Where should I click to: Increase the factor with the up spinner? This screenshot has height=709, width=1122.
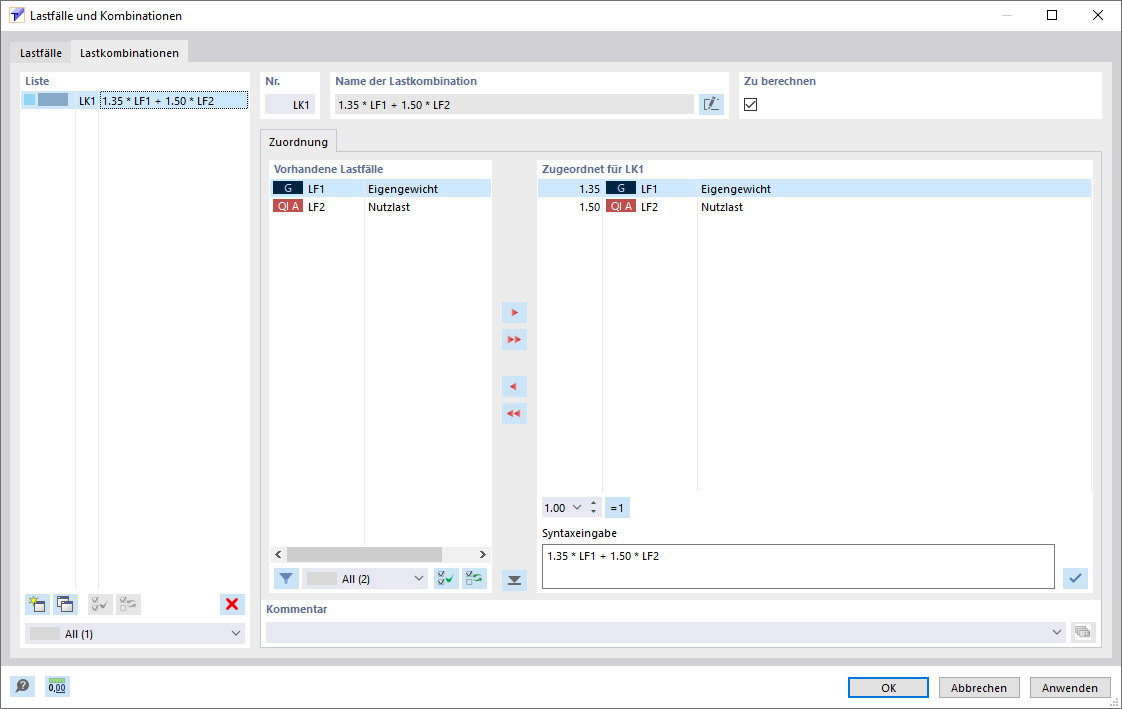click(594, 504)
